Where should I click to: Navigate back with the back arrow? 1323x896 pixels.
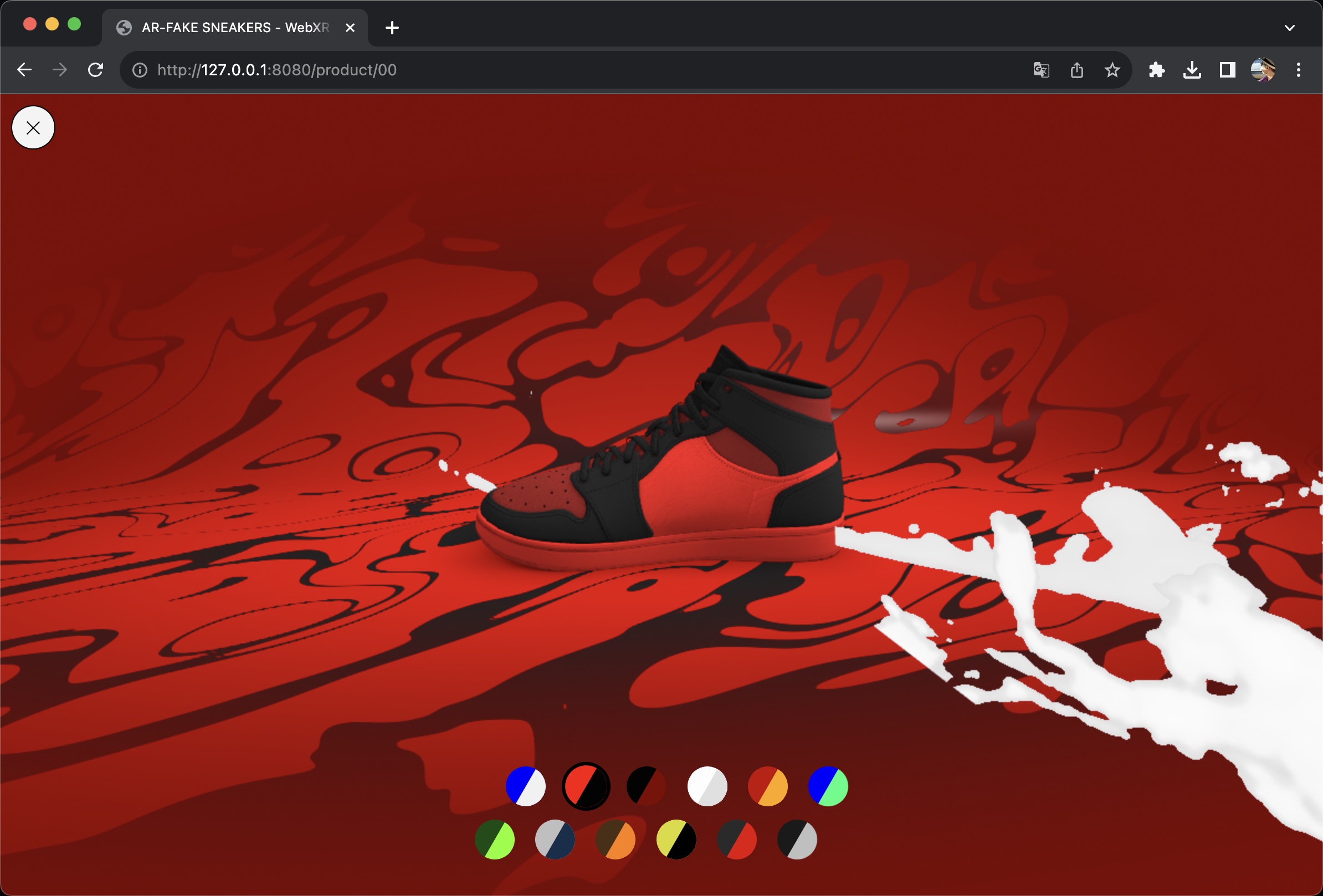tap(24, 70)
